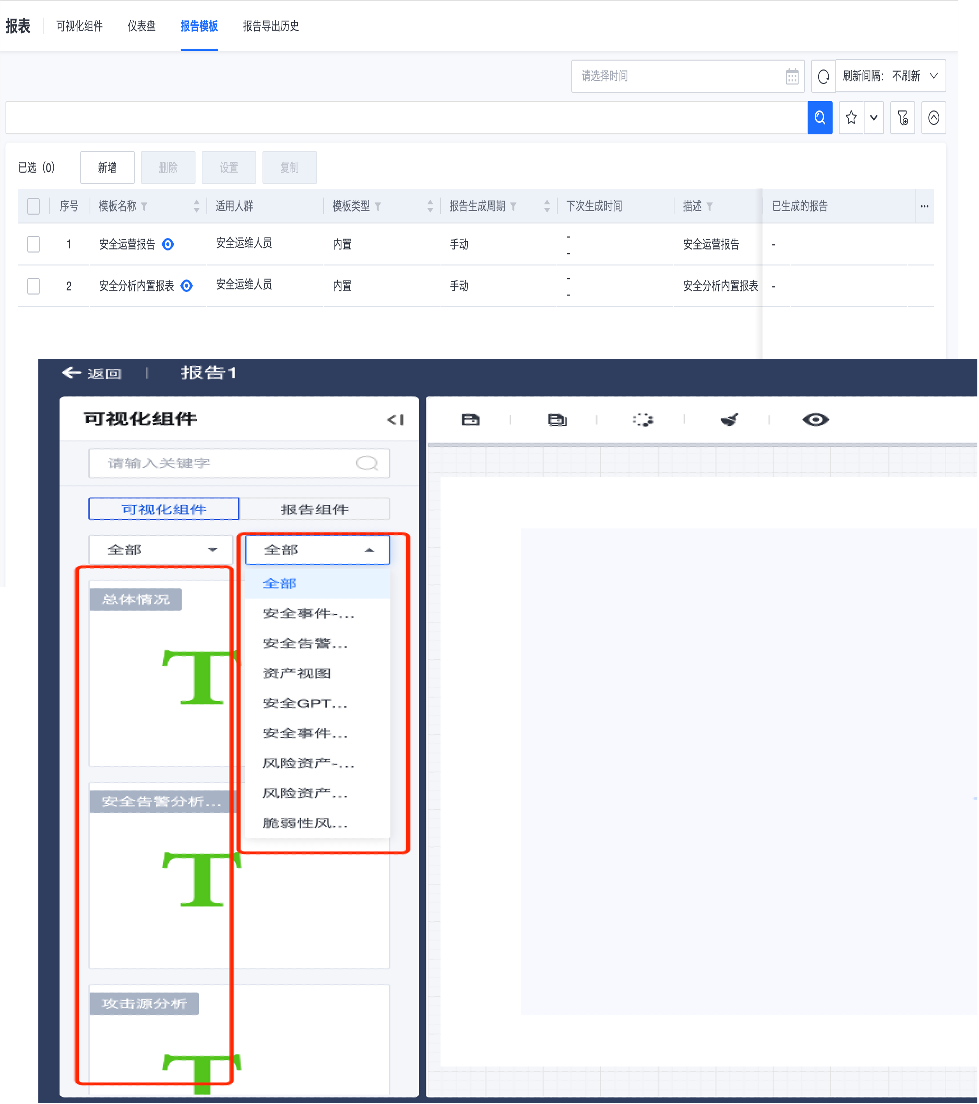Screen dimensions: 979x1104
Task: Click the blue icon beside 安全运营报告 name
Action: 168,244
